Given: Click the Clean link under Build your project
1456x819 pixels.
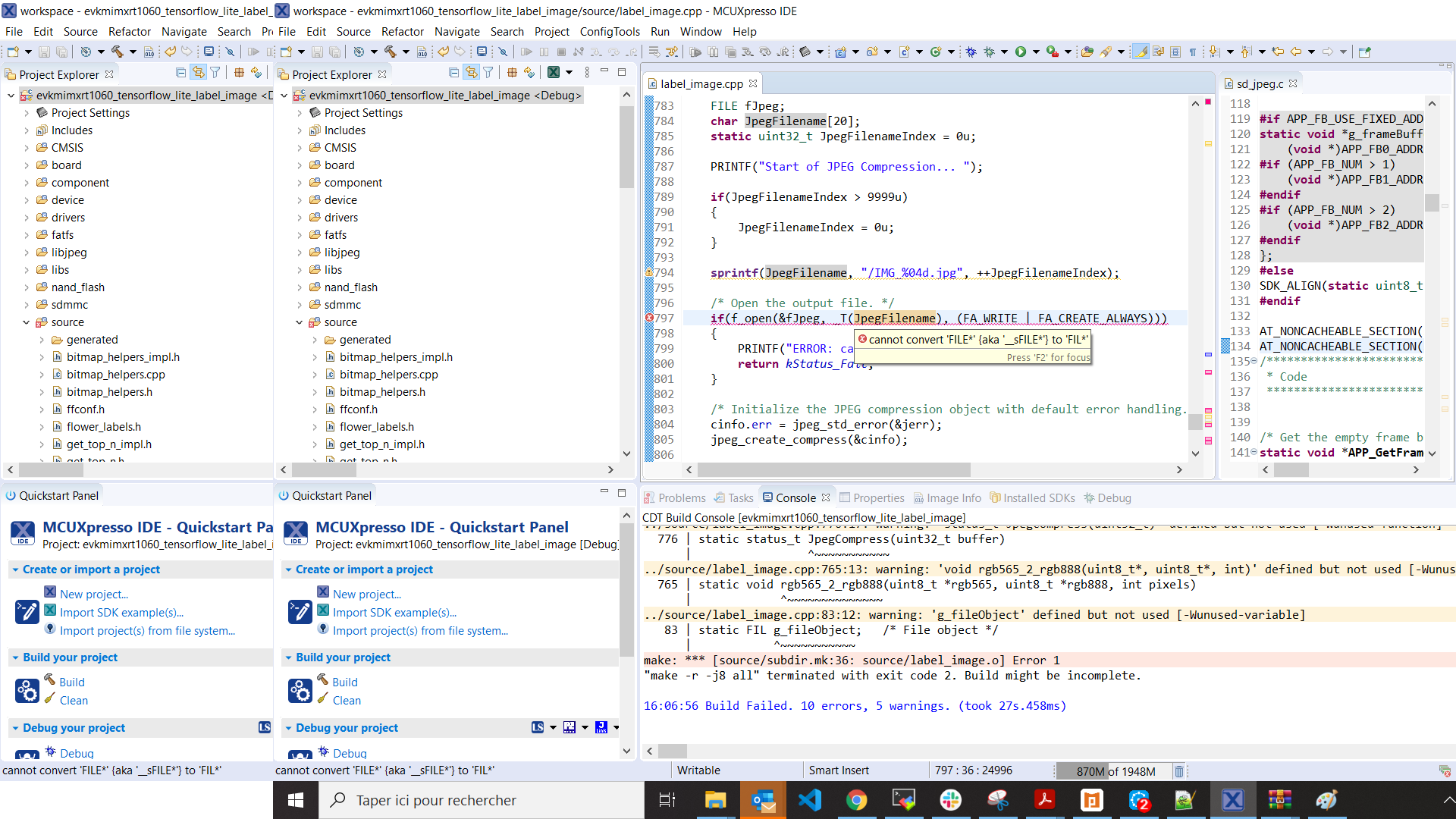Looking at the screenshot, I should pyautogui.click(x=347, y=701).
